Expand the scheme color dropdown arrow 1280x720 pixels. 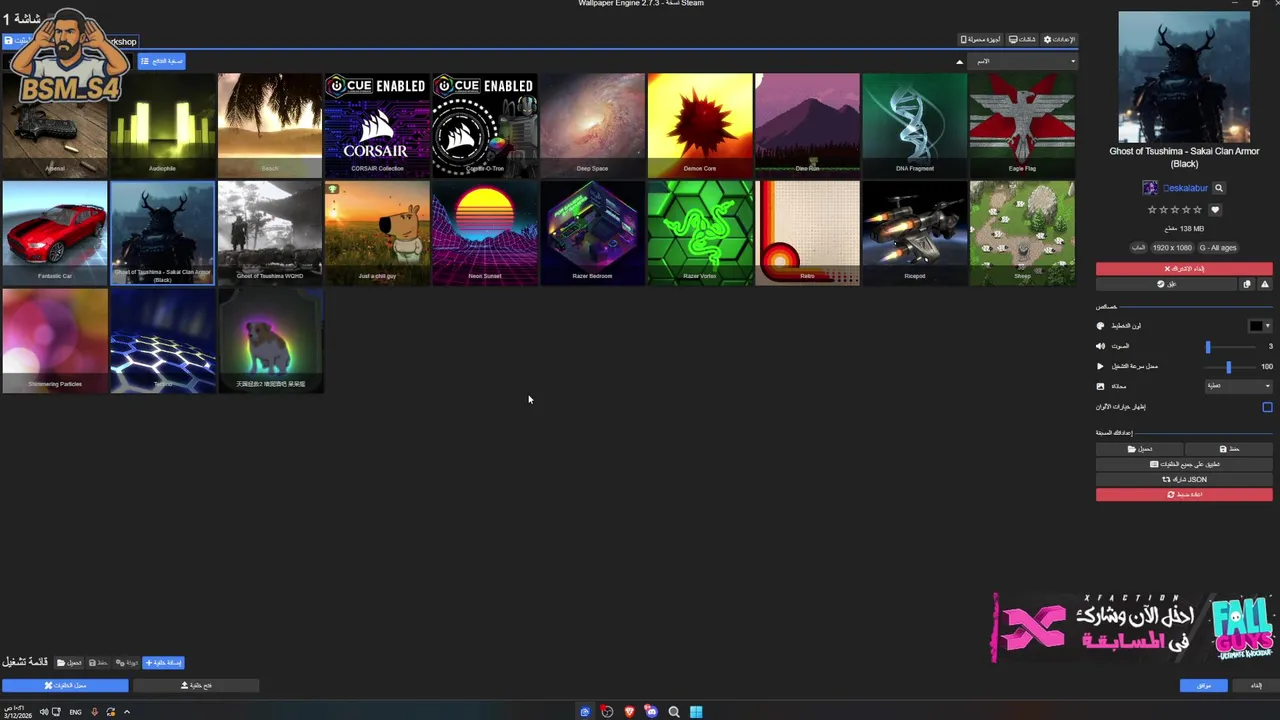coord(1268,326)
